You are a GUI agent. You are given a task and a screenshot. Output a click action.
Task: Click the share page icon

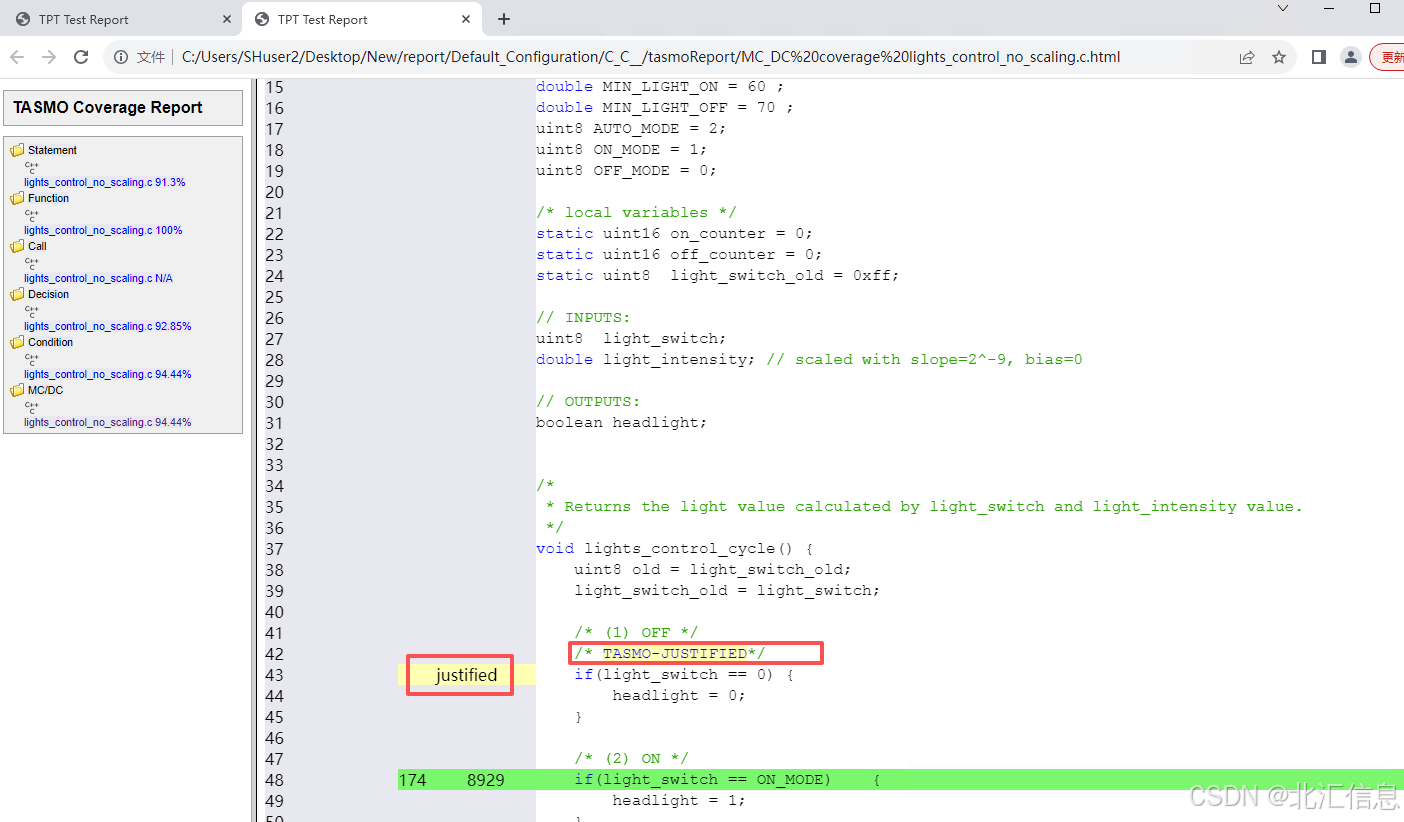coord(1247,57)
